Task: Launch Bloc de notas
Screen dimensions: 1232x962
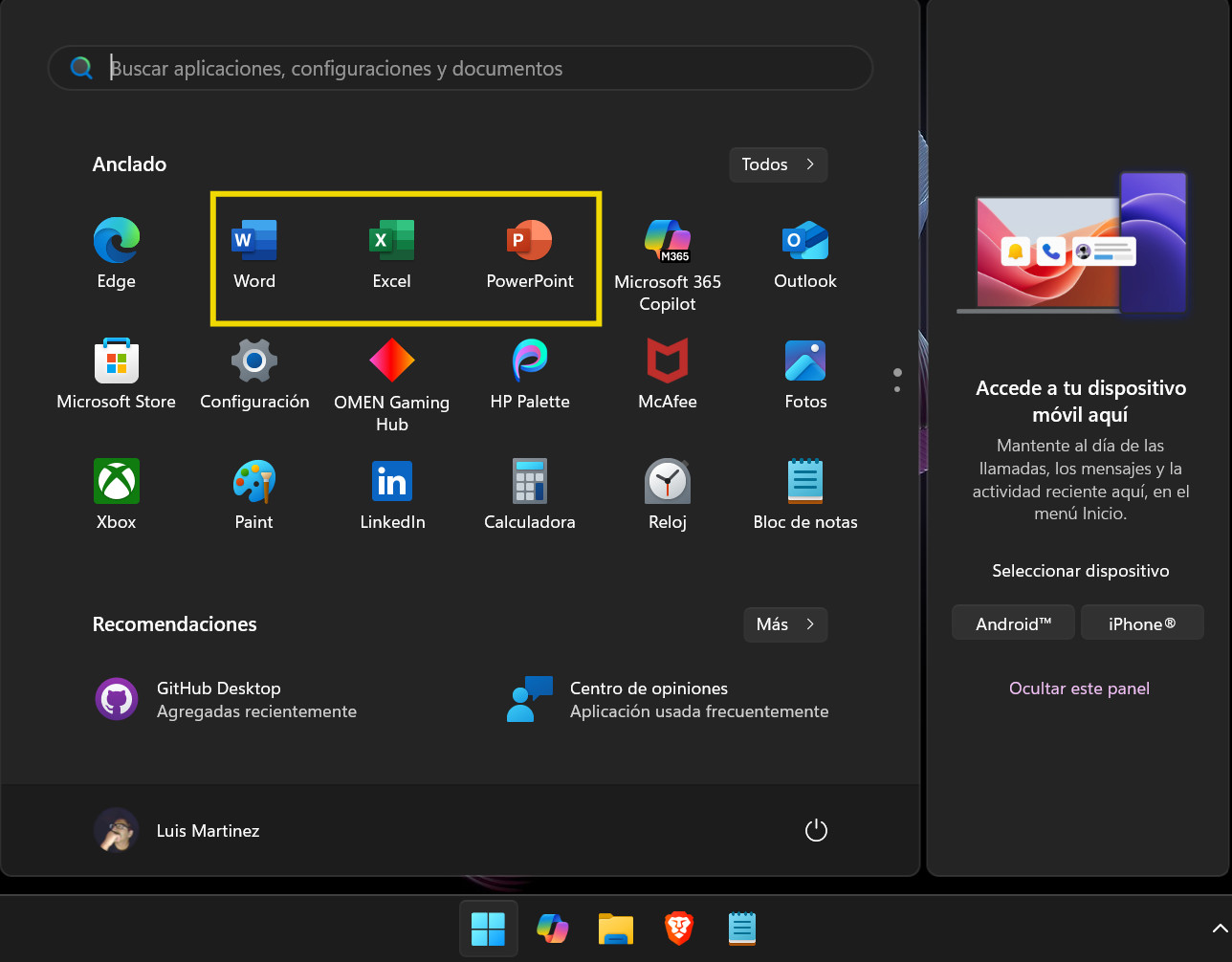Action: coord(804,493)
